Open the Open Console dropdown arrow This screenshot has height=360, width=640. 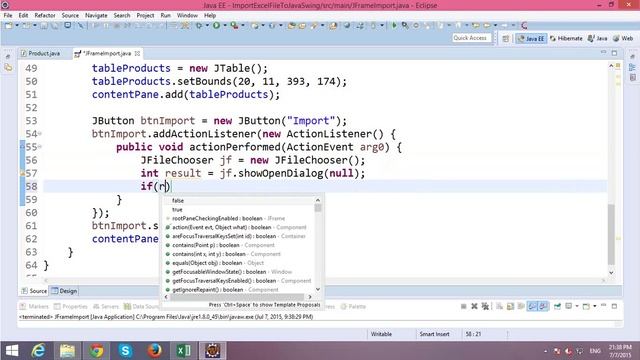click(595, 306)
